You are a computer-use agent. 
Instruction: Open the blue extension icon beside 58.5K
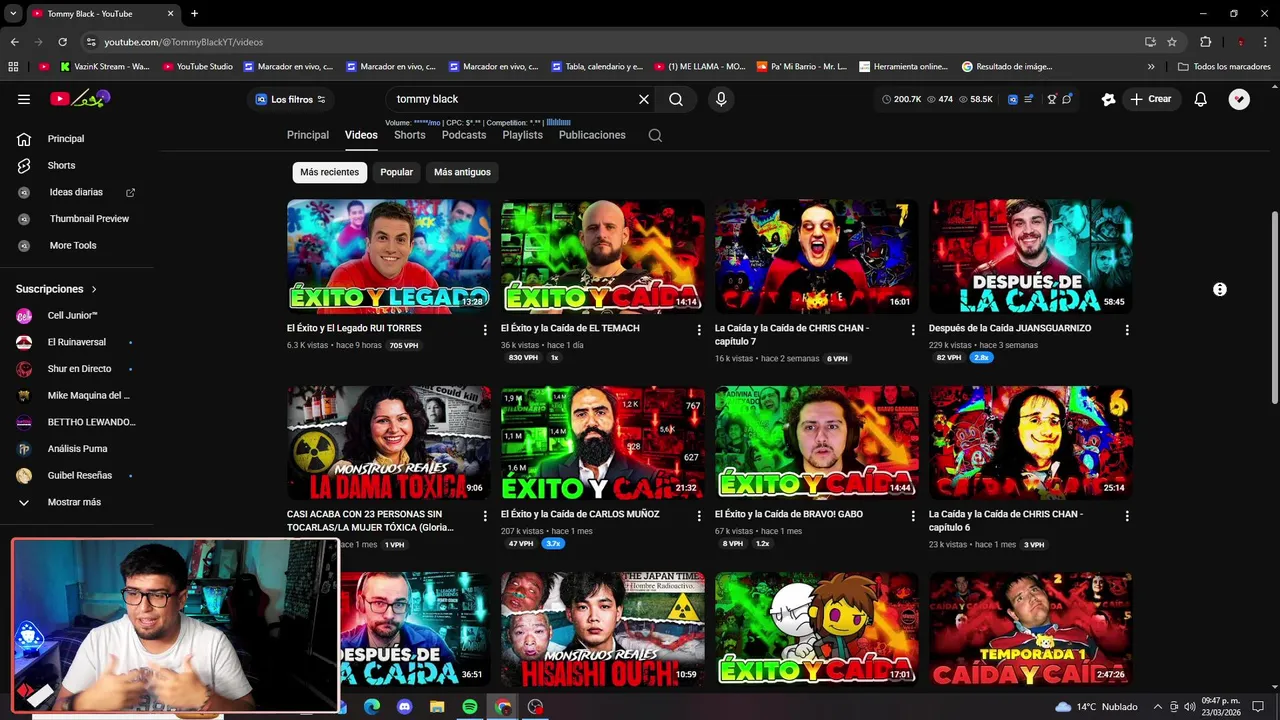(1012, 99)
